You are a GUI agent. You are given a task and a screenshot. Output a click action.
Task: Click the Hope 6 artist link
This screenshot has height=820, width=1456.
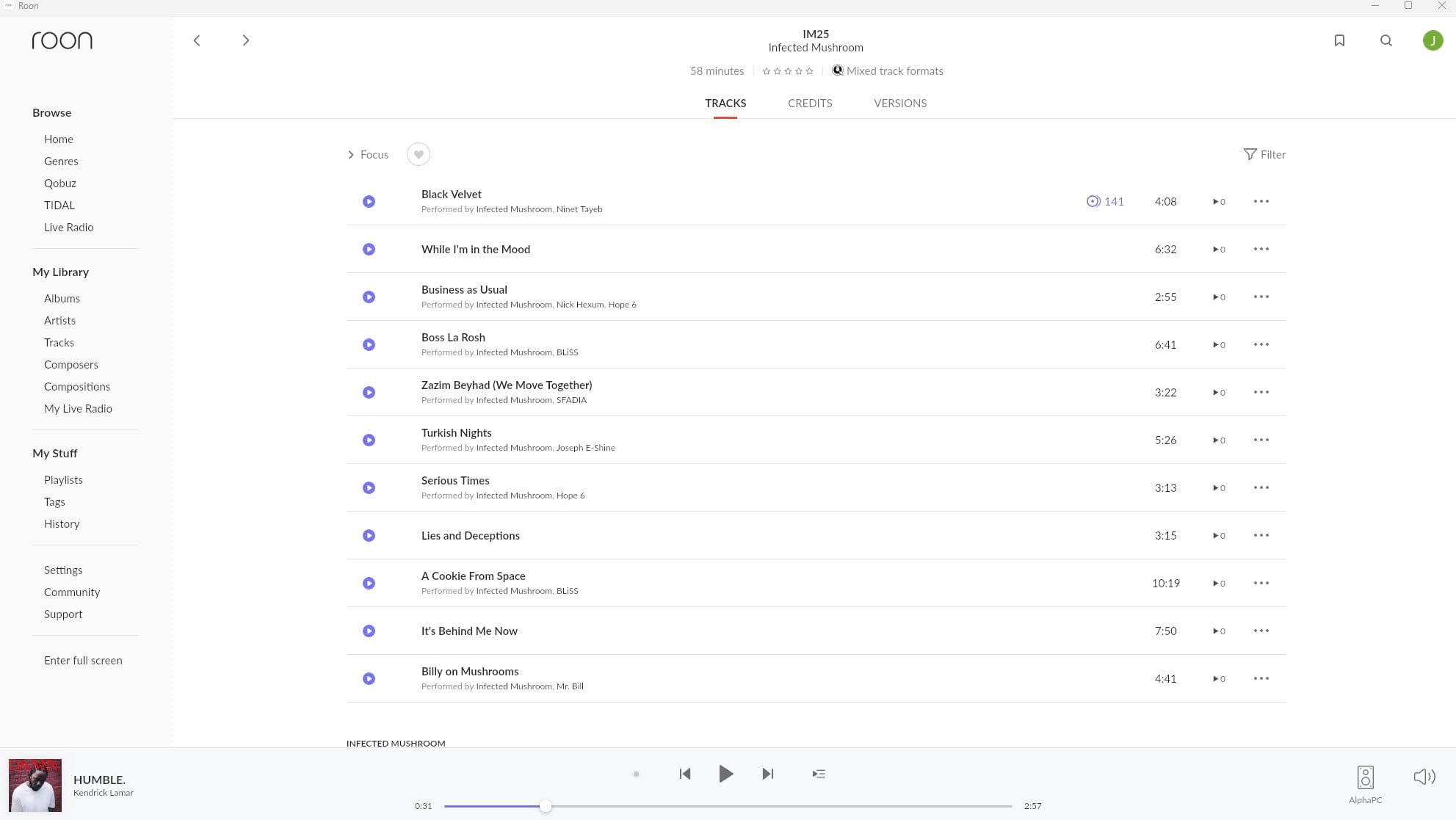(622, 304)
